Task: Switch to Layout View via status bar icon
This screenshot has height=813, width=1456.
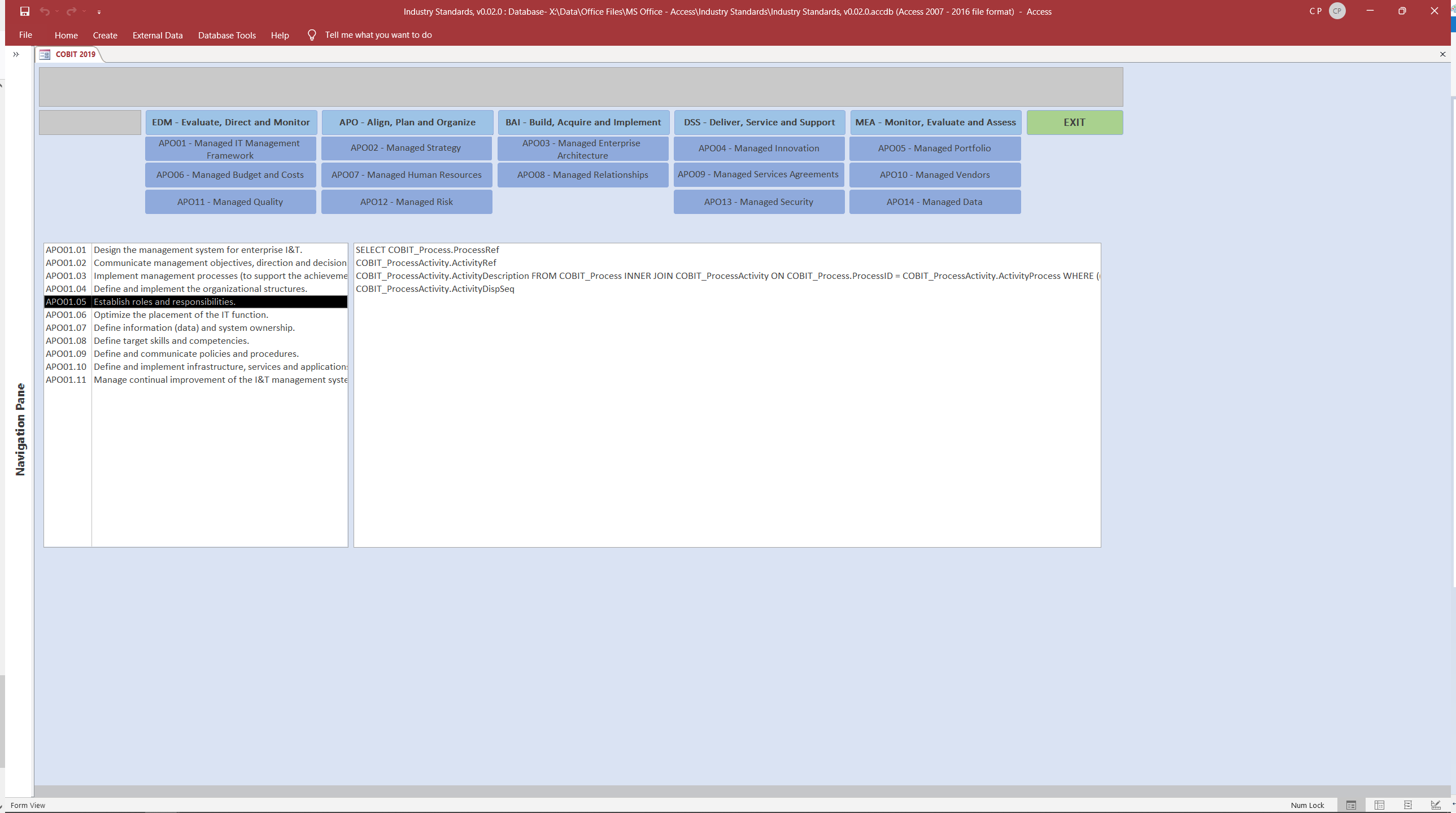Action: click(1407, 805)
